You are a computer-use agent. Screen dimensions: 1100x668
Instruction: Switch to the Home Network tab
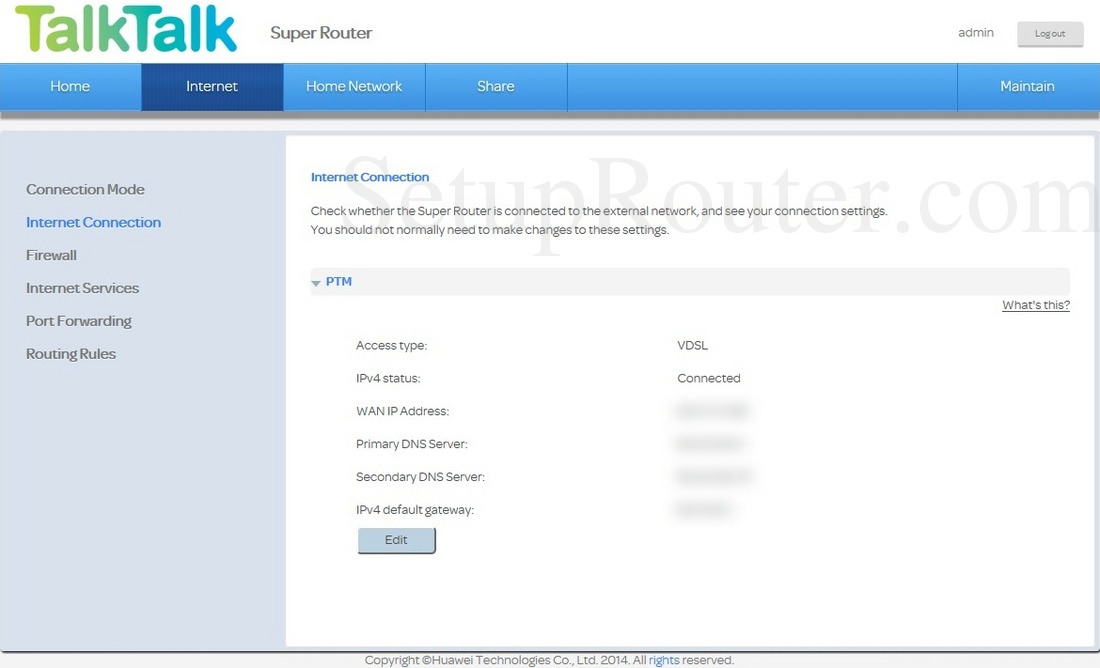click(x=354, y=87)
